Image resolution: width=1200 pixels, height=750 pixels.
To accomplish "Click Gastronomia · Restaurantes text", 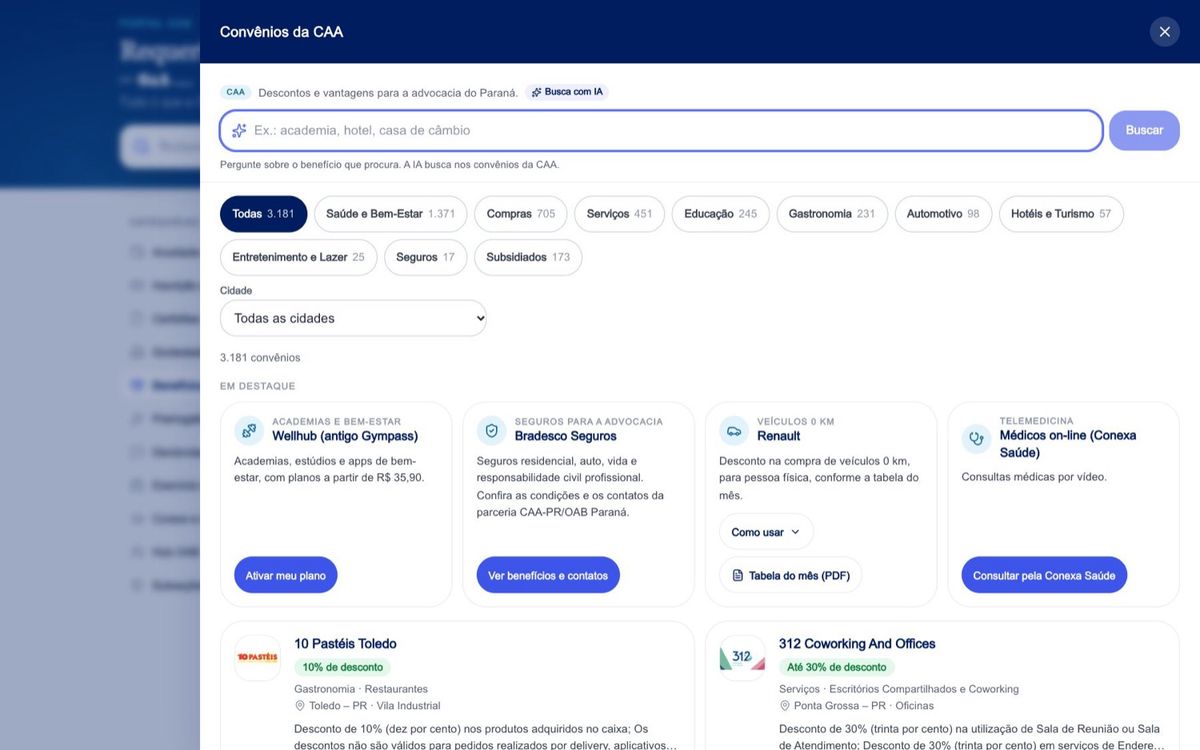I will point(361,689).
